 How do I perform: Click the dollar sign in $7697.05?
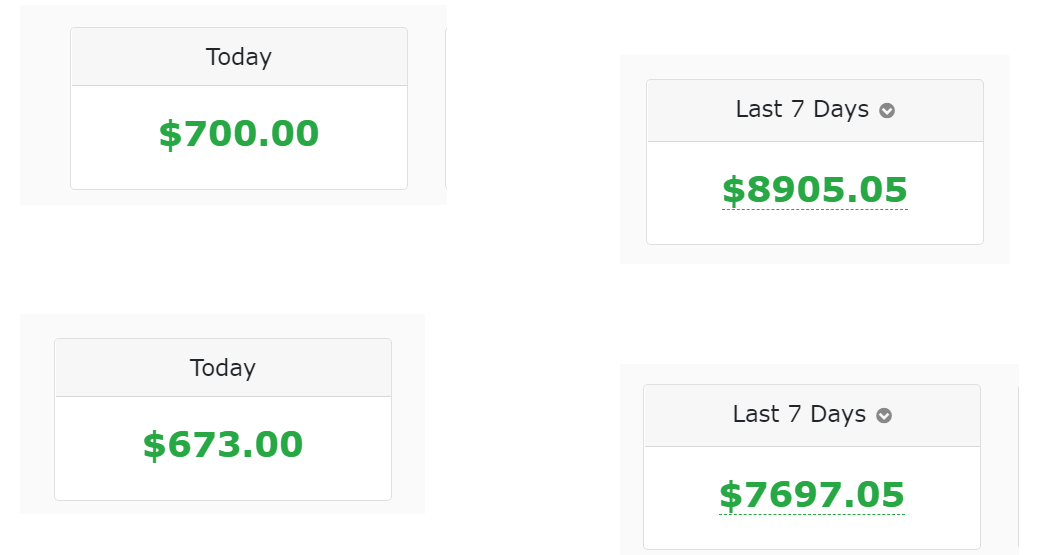[731, 496]
